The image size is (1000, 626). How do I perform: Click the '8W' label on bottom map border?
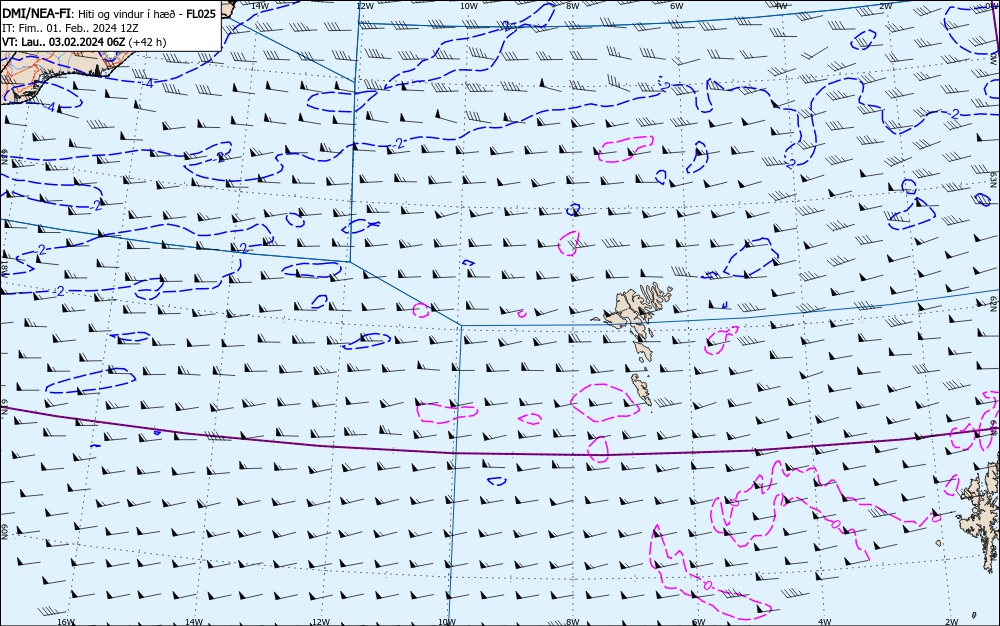[572, 622]
